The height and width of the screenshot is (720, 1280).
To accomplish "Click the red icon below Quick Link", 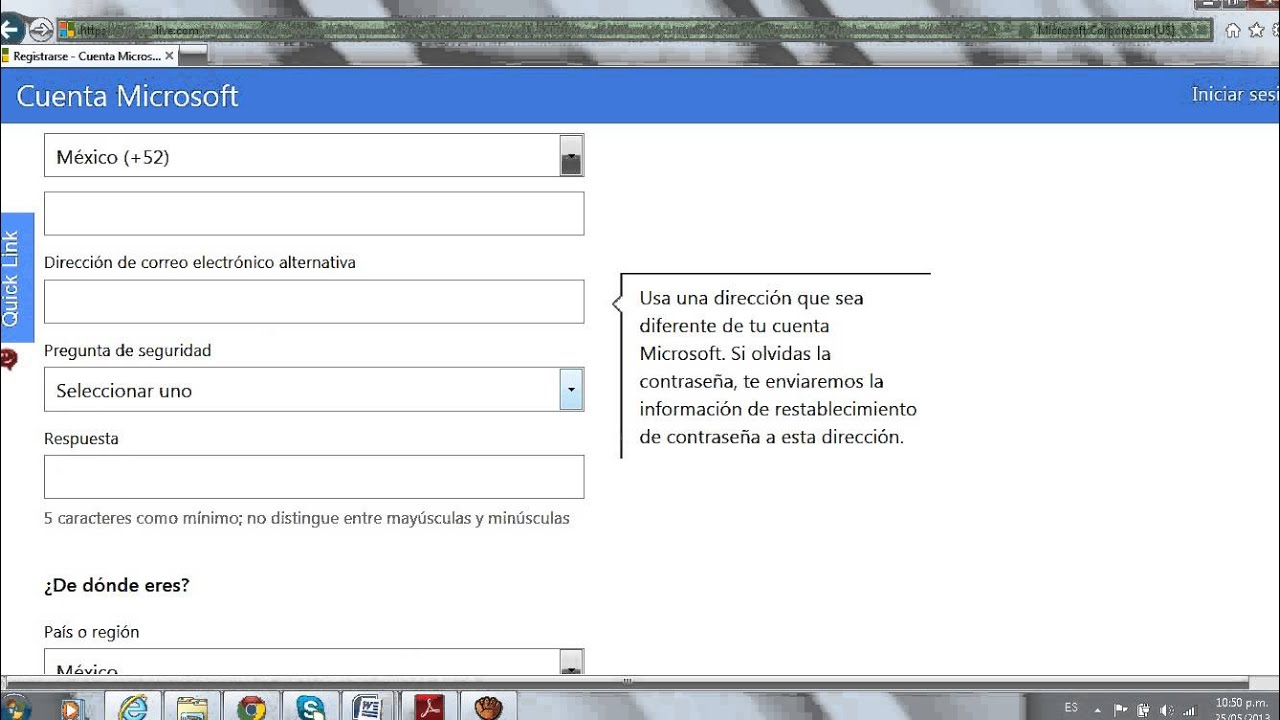I will click(8, 358).
